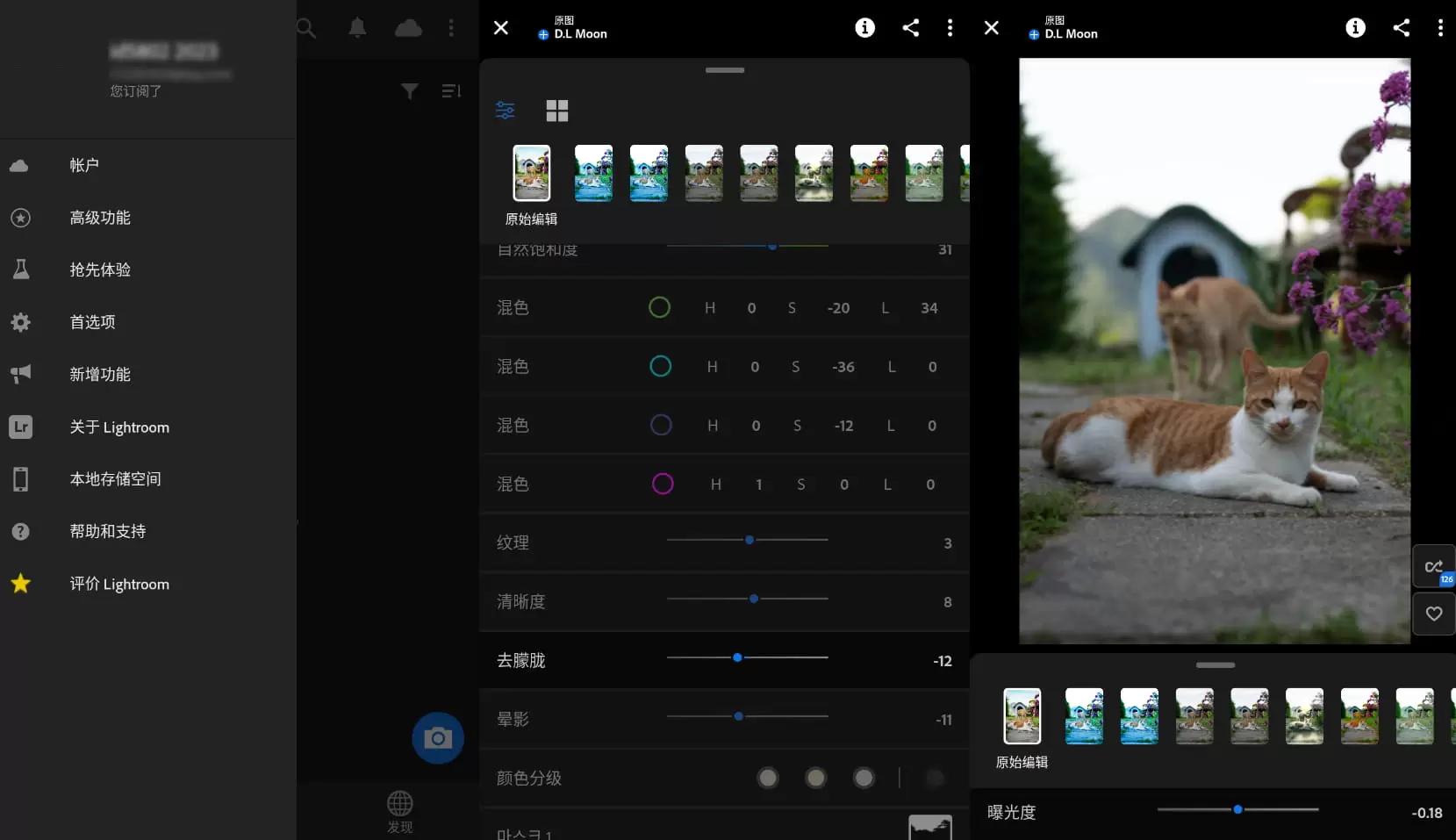The height and width of the screenshot is (840, 1456).
Task: Open the overflow menu beside the cloud icon
Action: pos(451,28)
